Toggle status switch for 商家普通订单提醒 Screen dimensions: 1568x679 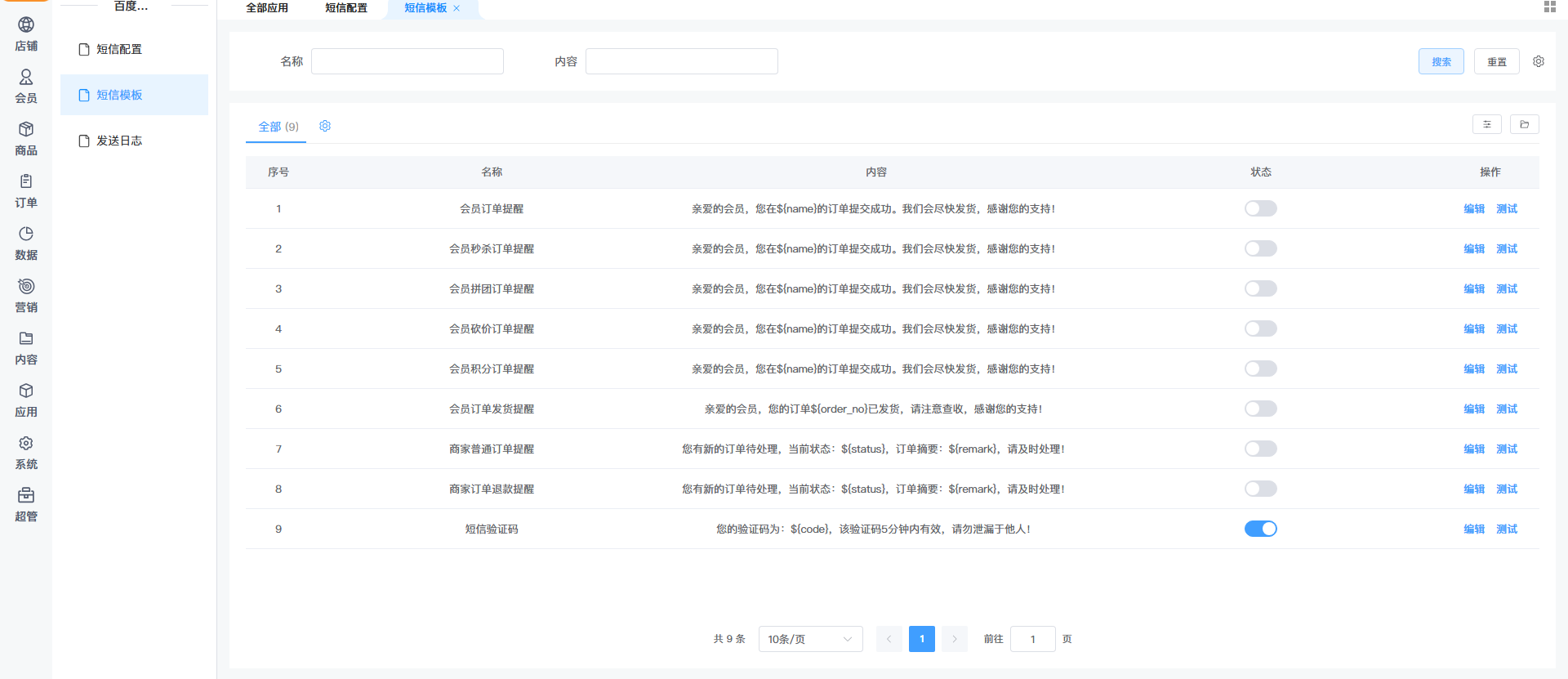coord(1261,449)
